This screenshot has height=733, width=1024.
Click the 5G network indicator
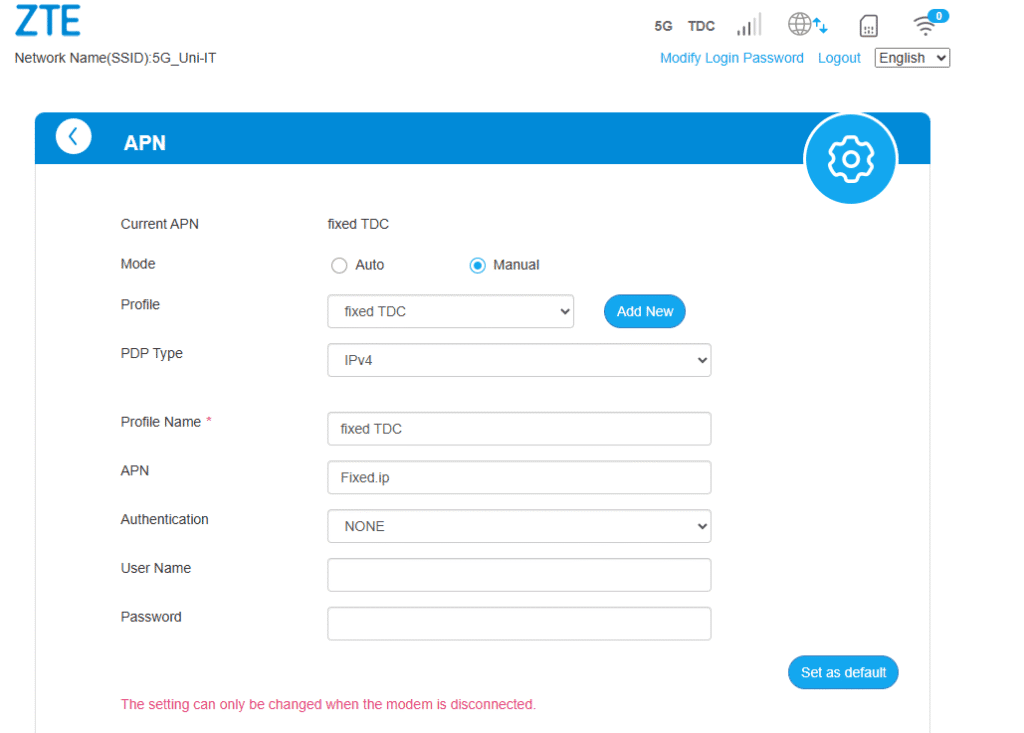663,26
